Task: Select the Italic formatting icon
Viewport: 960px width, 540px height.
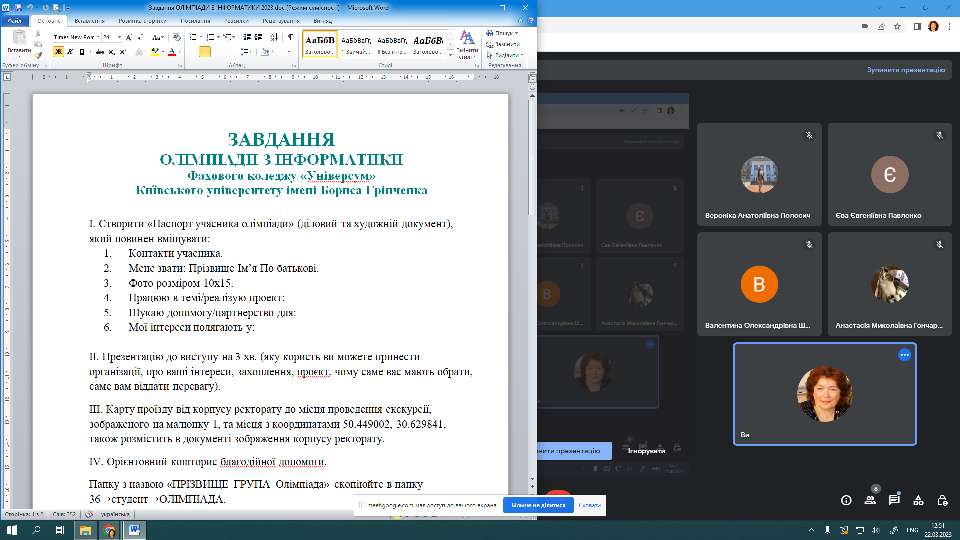Action: click(70, 52)
